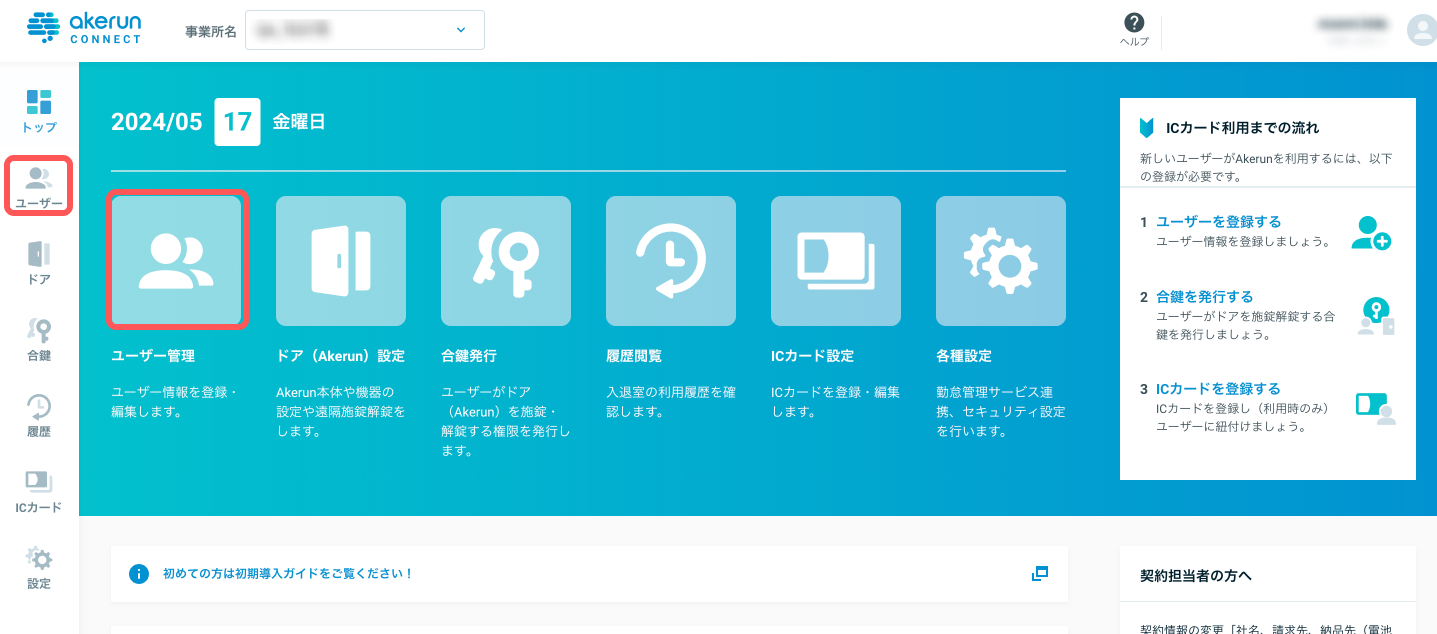This screenshot has height=634, width=1437.
Task: Open the ヘルプ help icon
Action: 1134,29
